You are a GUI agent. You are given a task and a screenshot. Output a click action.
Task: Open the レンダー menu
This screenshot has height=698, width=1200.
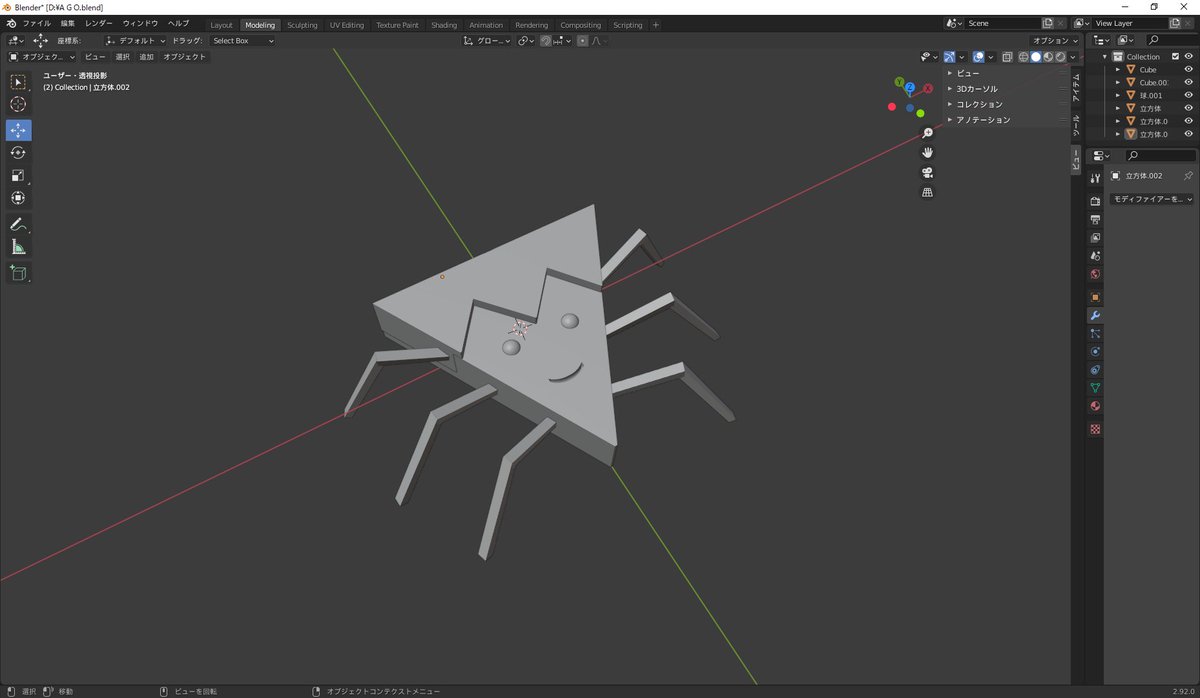[99, 24]
